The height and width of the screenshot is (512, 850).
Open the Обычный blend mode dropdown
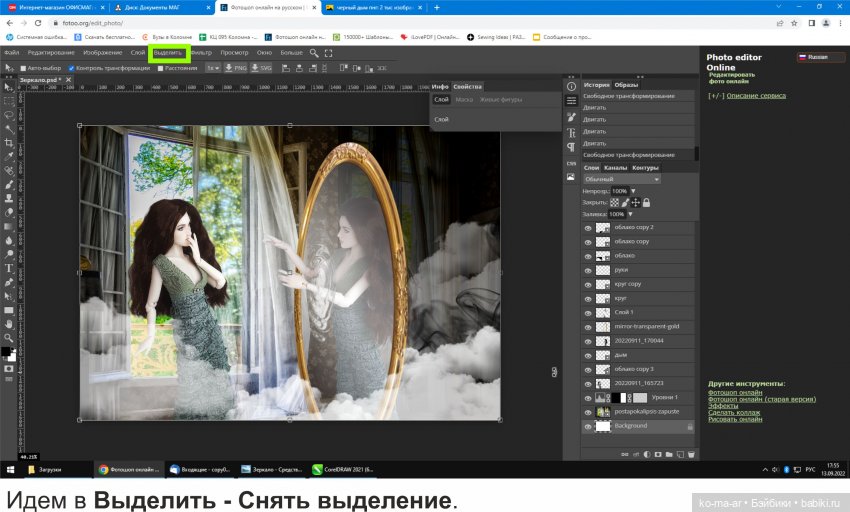621,179
